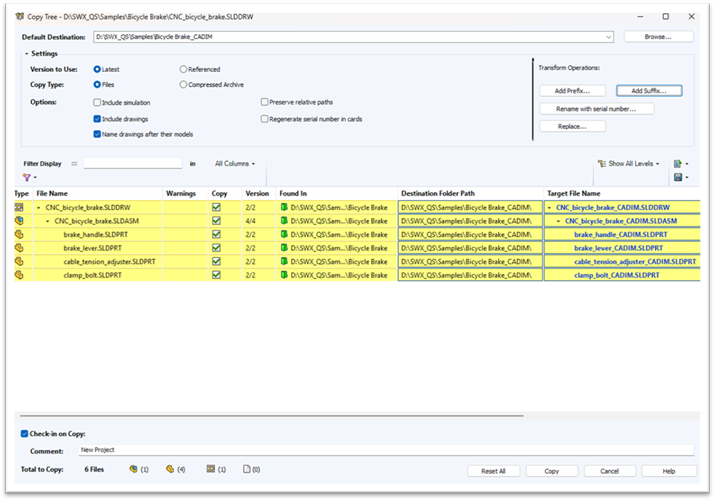The image size is (716, 501).
Task: Click Rename with serial number... button
Action: (x=596, y=109)
